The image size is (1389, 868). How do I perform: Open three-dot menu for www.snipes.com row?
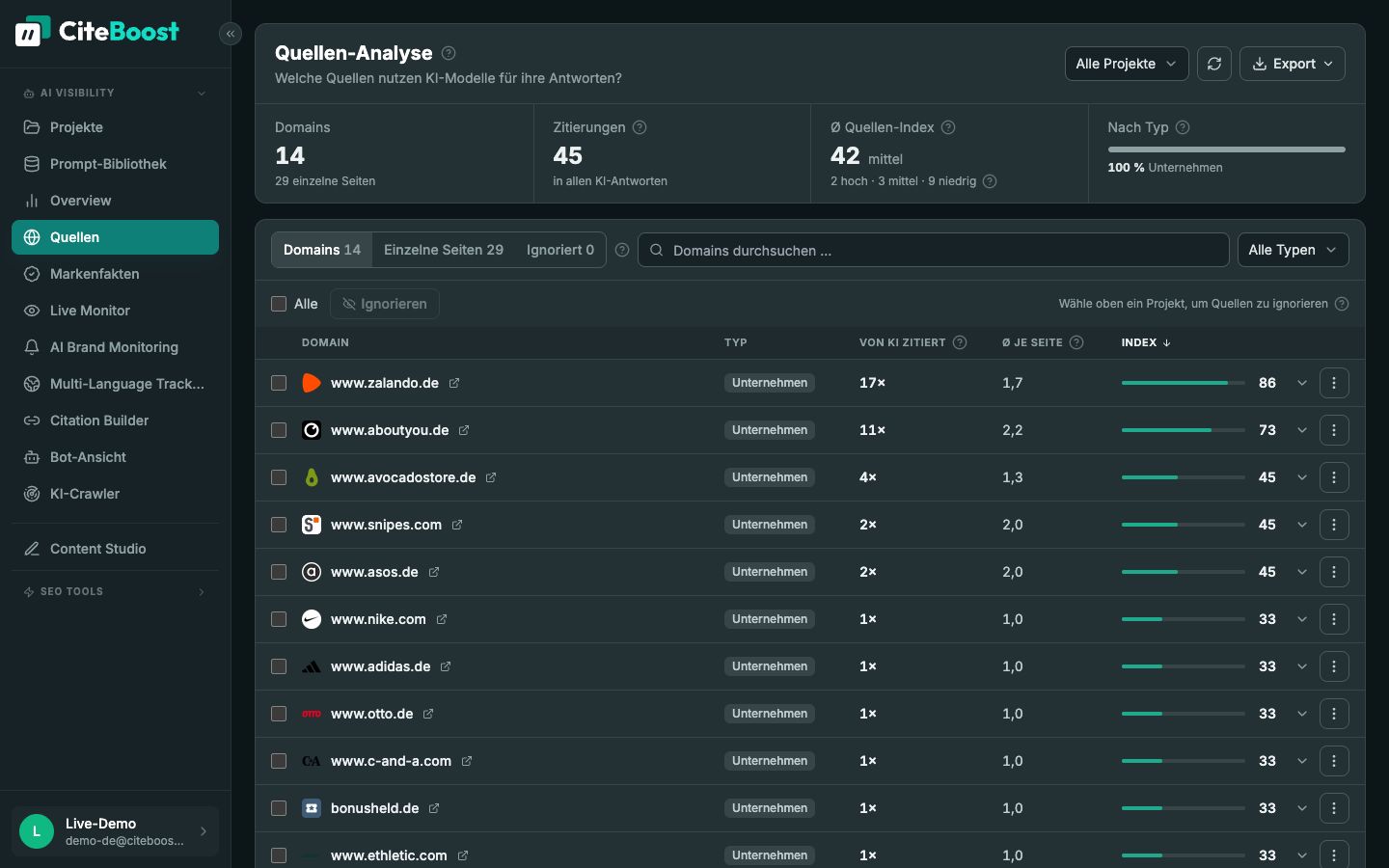1334,525
